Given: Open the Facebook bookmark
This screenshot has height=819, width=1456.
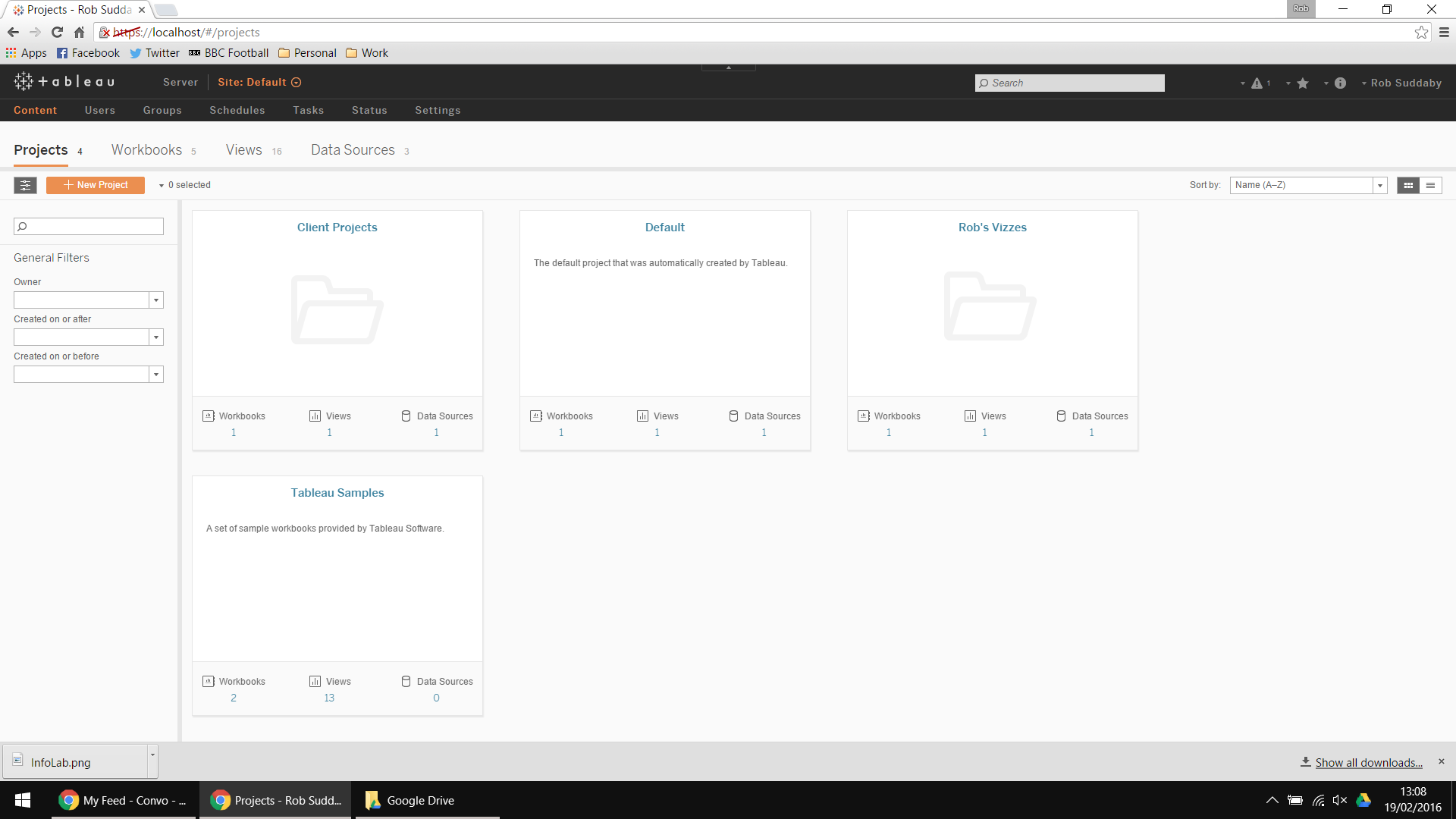Looking at the screenshot, I should 88,53.
